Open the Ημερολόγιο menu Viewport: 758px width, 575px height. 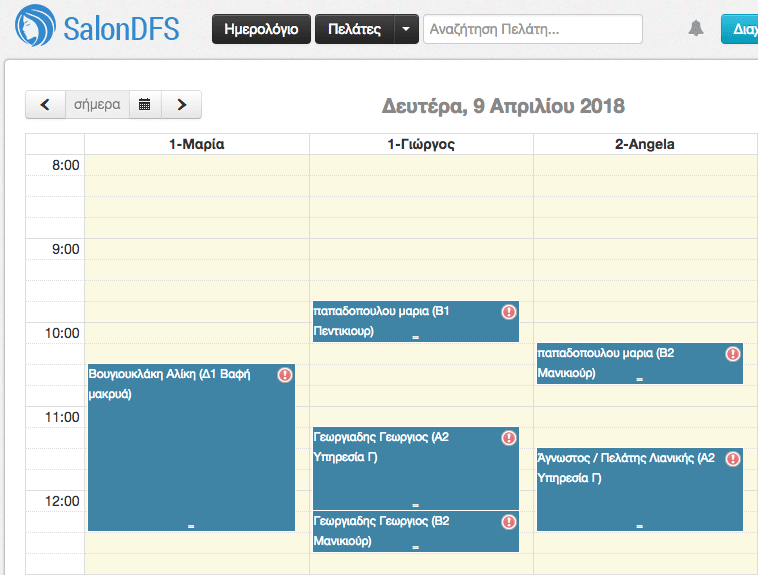pyautogui.click(x=260, y=29)
